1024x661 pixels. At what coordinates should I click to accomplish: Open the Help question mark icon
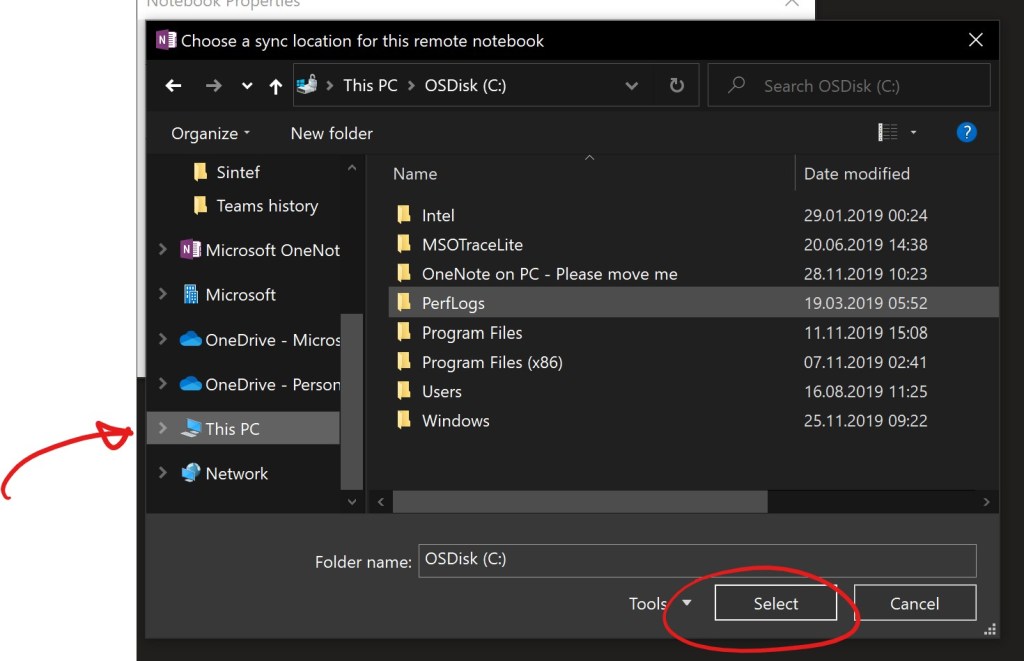966,132
